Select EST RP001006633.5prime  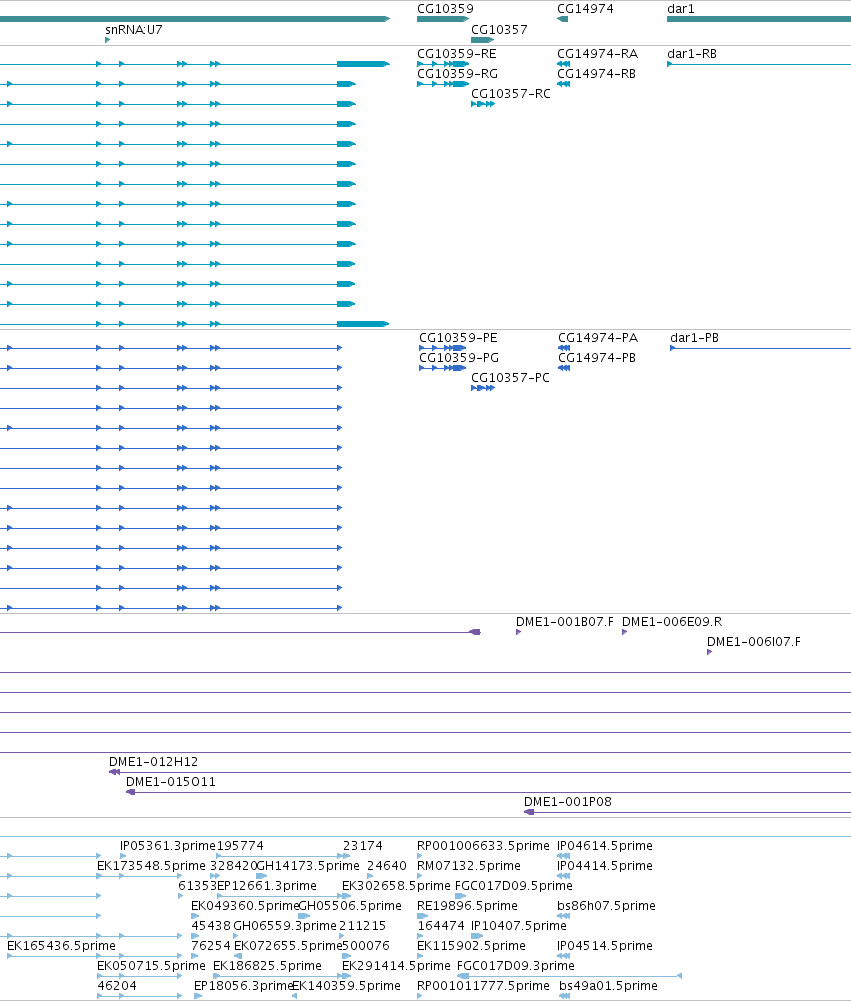483,846
